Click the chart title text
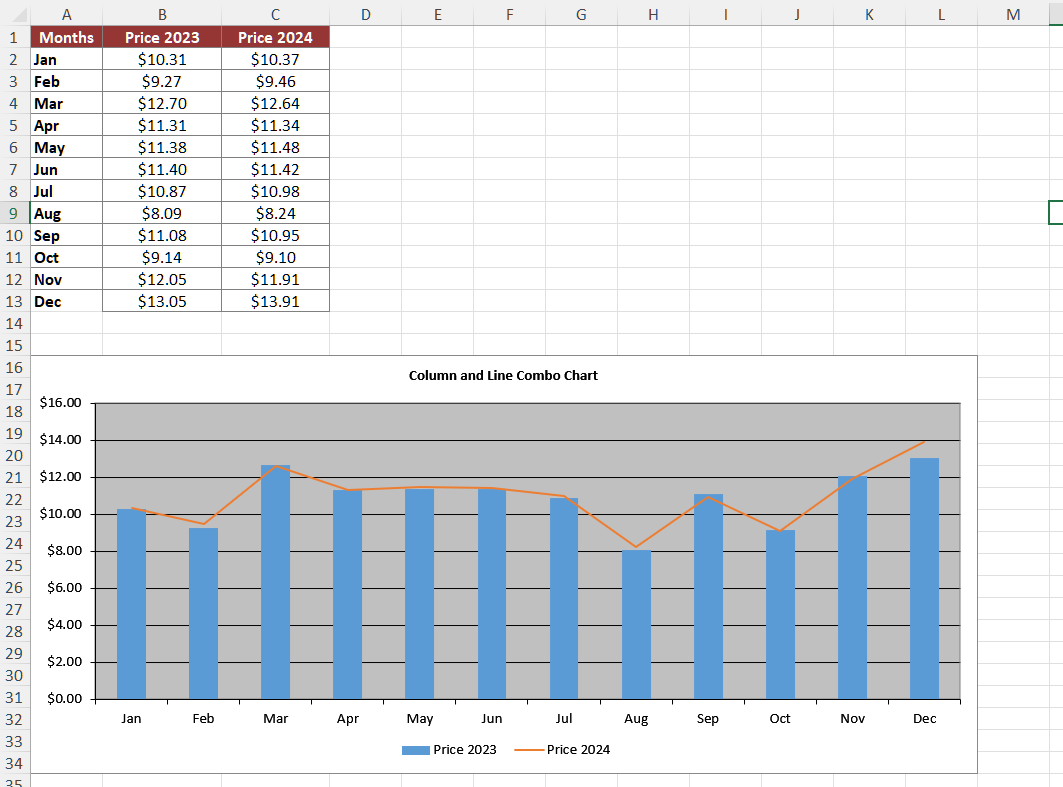 pyautogui.click(x=503, y=375)
